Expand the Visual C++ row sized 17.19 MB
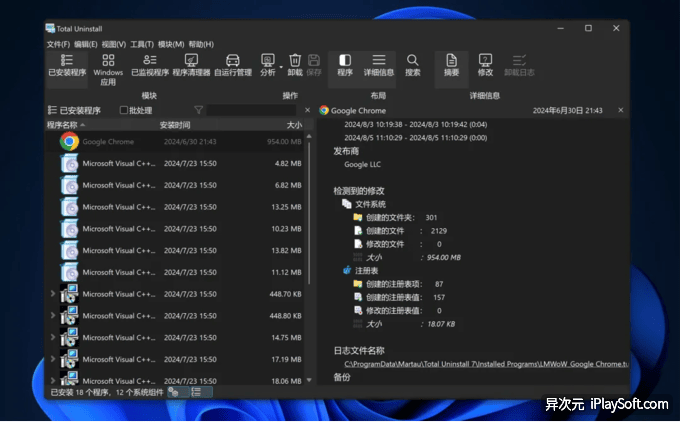 (x=52, y=359)
